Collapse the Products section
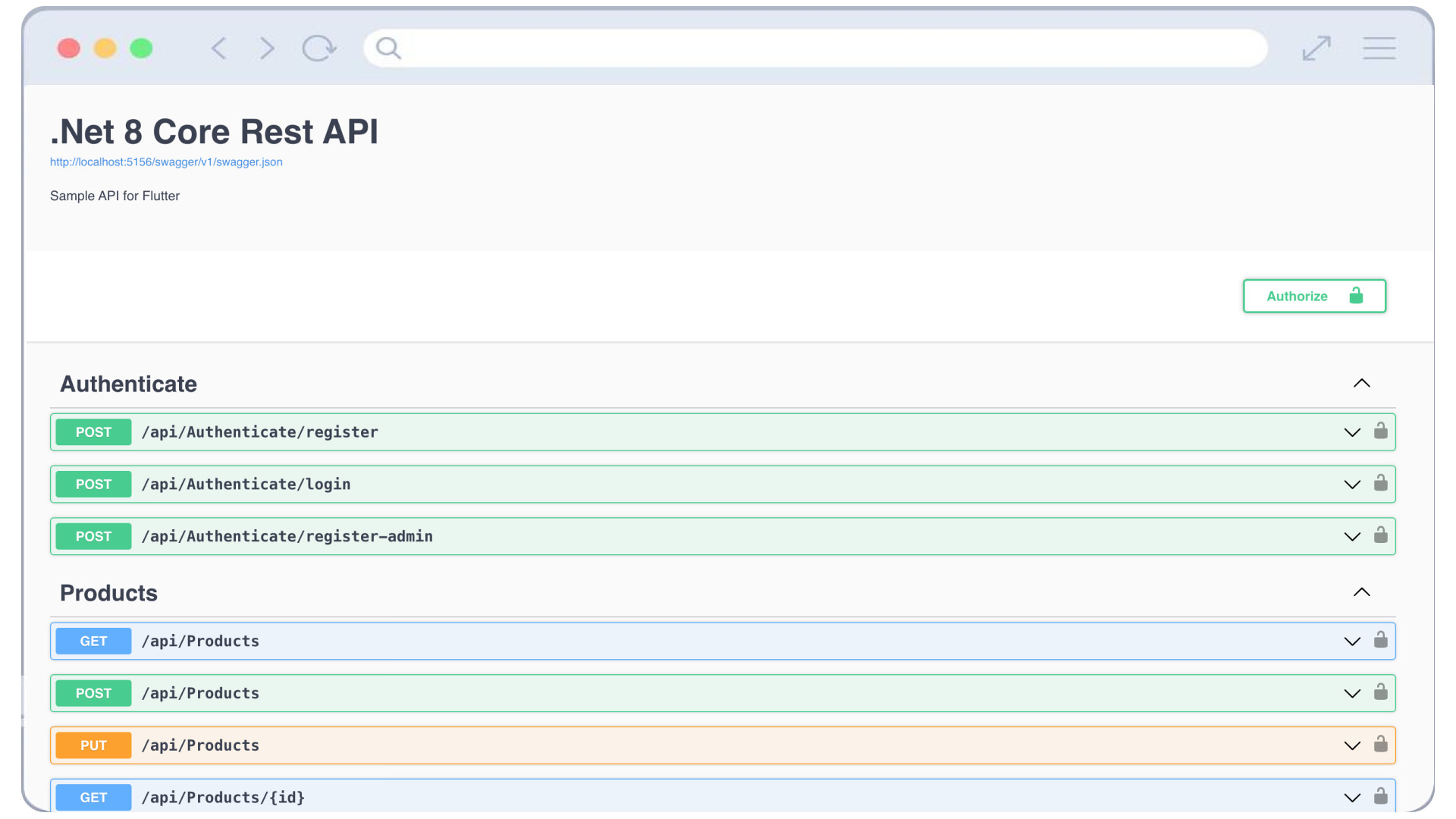 pyautogui.click(x=1362, y=592)
